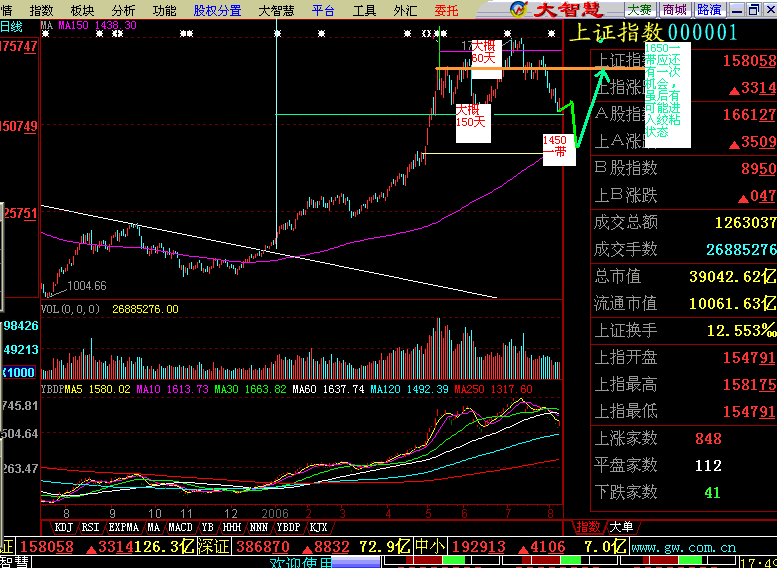Click the MA60 1637.74 label
777x568 pixels.
[328, 390]
